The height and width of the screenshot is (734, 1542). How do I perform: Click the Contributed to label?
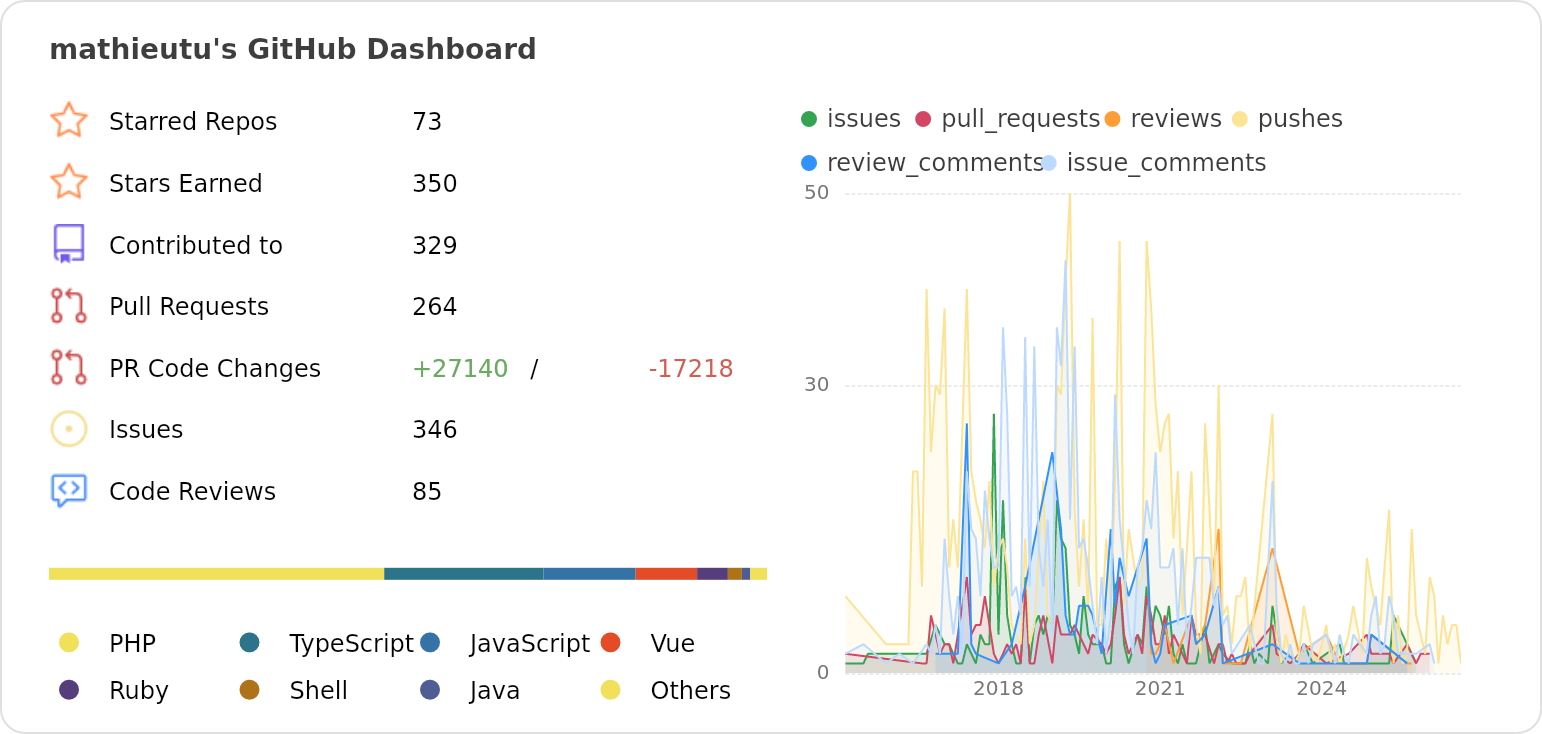click(x=196, y=246)
